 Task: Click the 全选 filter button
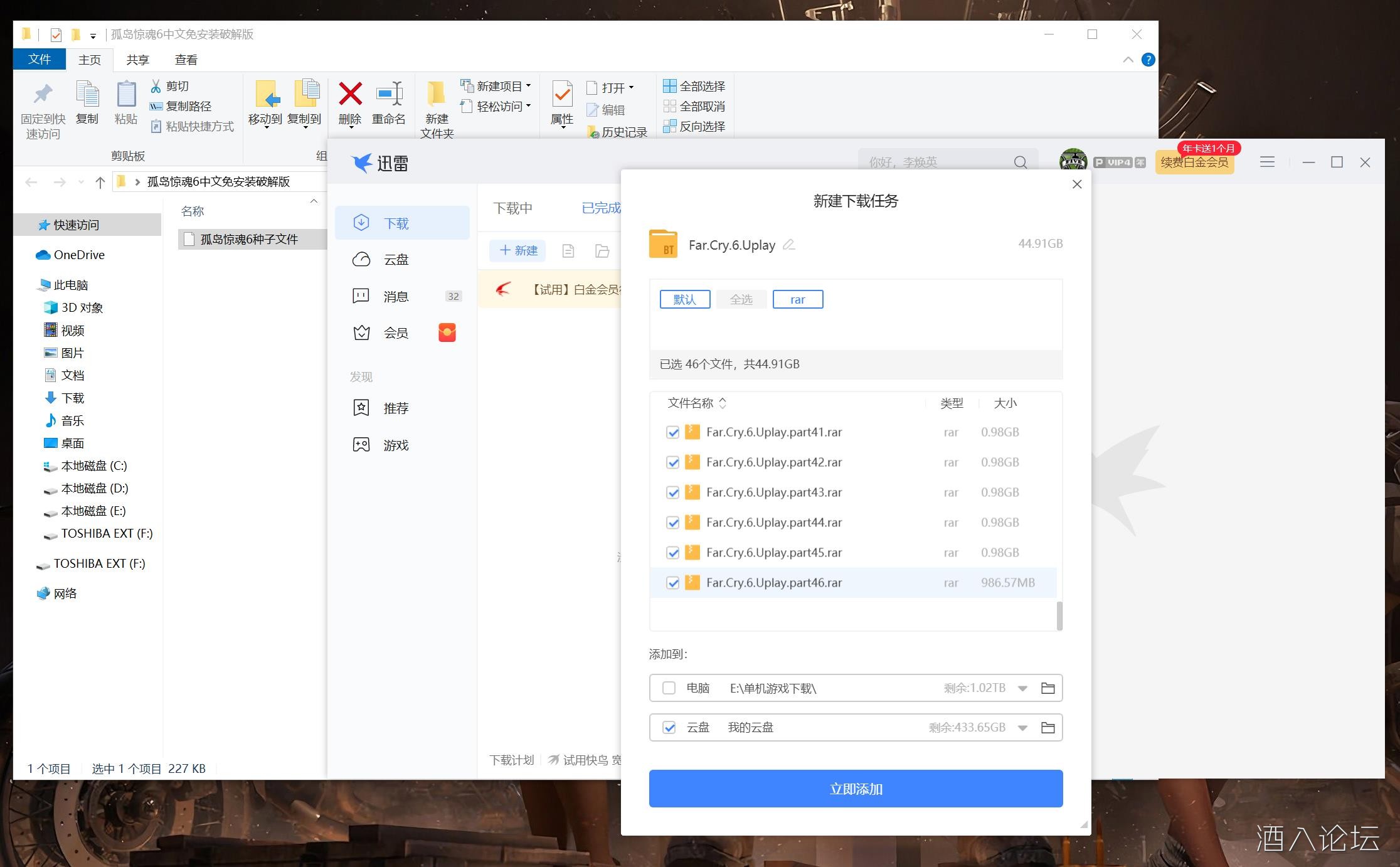(x=741, y=299)
